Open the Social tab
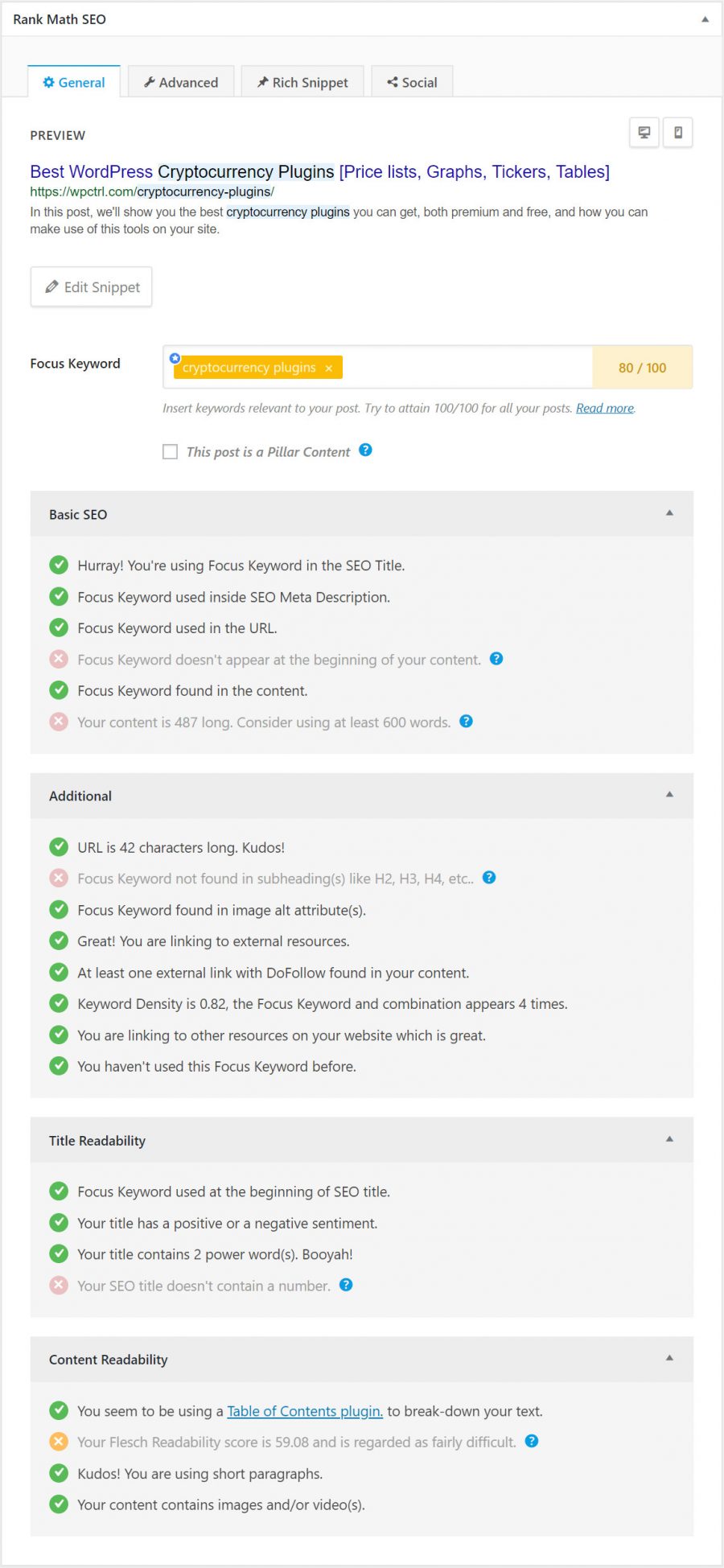Screen dimensions: 724x1568 tap(412, 82)
